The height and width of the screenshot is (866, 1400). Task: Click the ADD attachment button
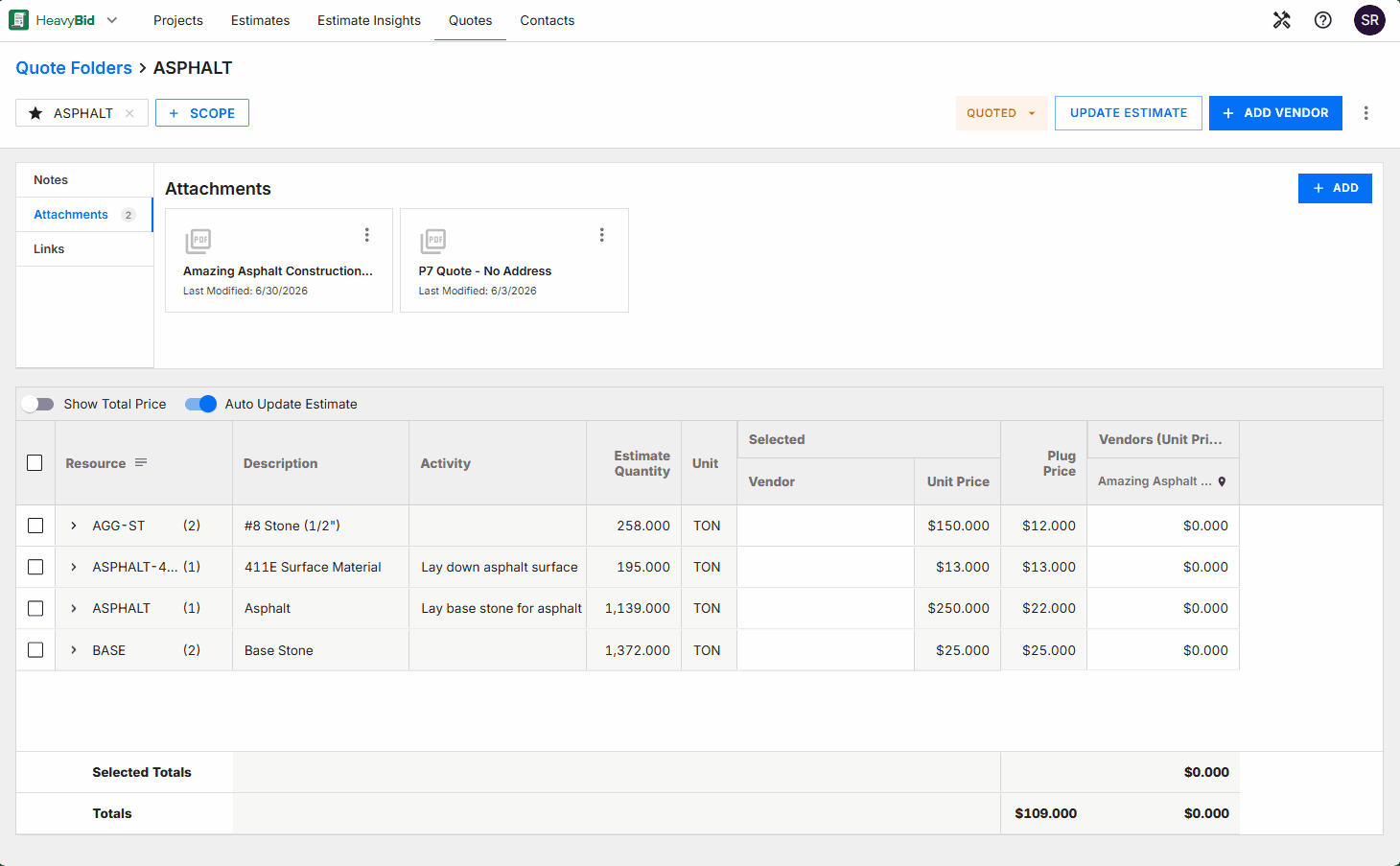click(1335, 188)
